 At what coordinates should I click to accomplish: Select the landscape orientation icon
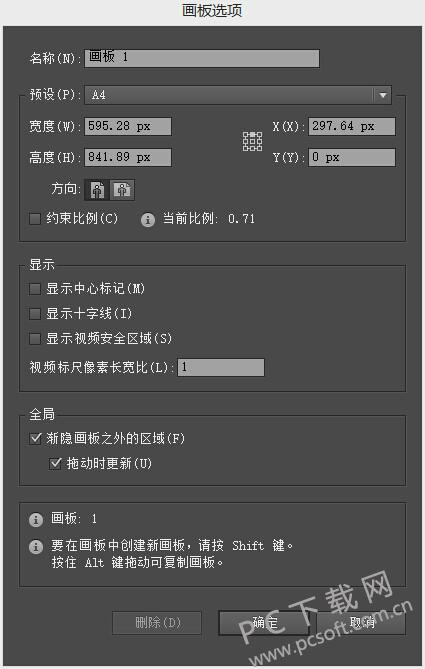point(122,190)
